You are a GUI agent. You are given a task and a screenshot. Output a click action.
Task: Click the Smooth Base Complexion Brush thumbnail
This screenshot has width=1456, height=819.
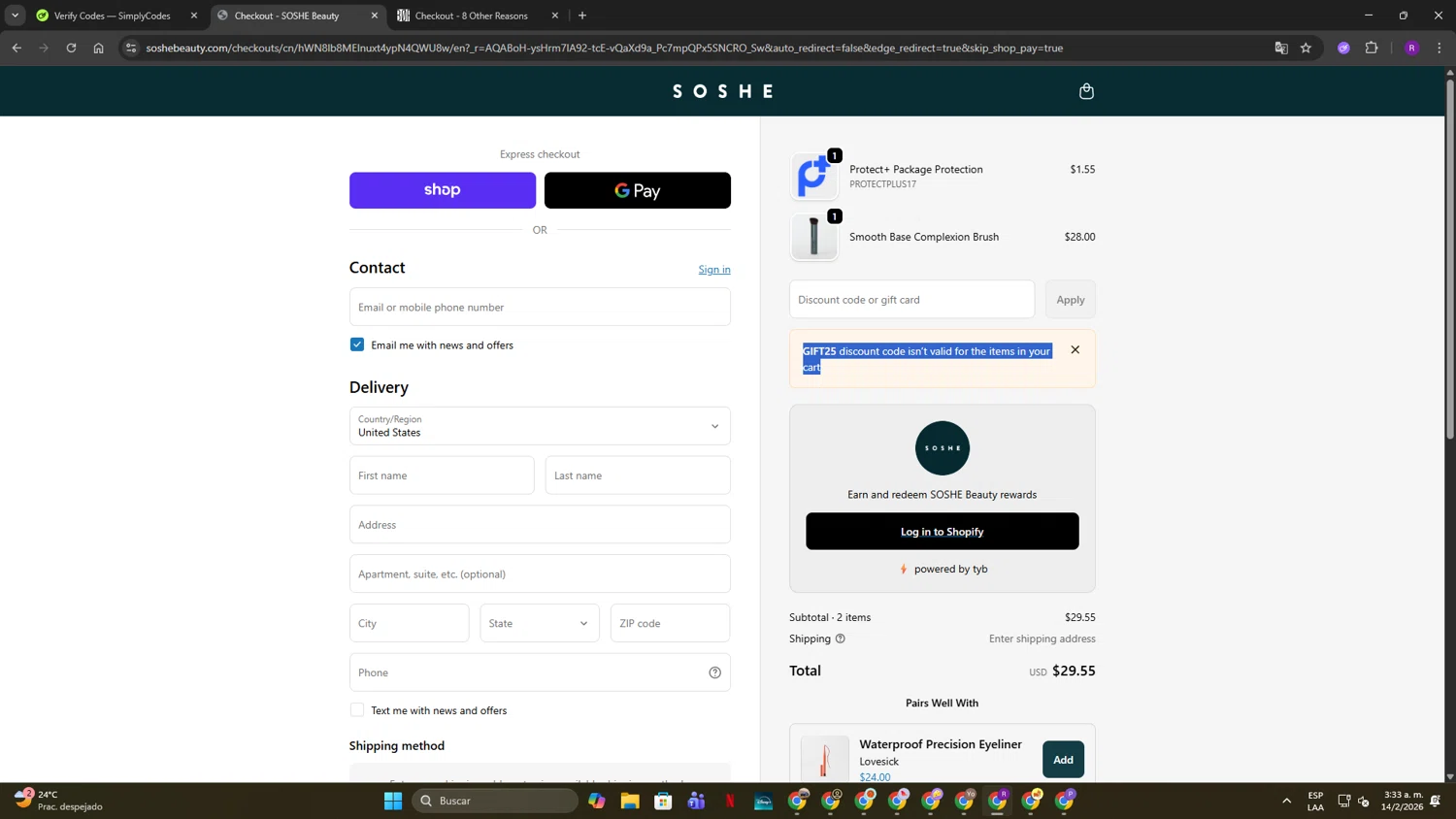814,237
